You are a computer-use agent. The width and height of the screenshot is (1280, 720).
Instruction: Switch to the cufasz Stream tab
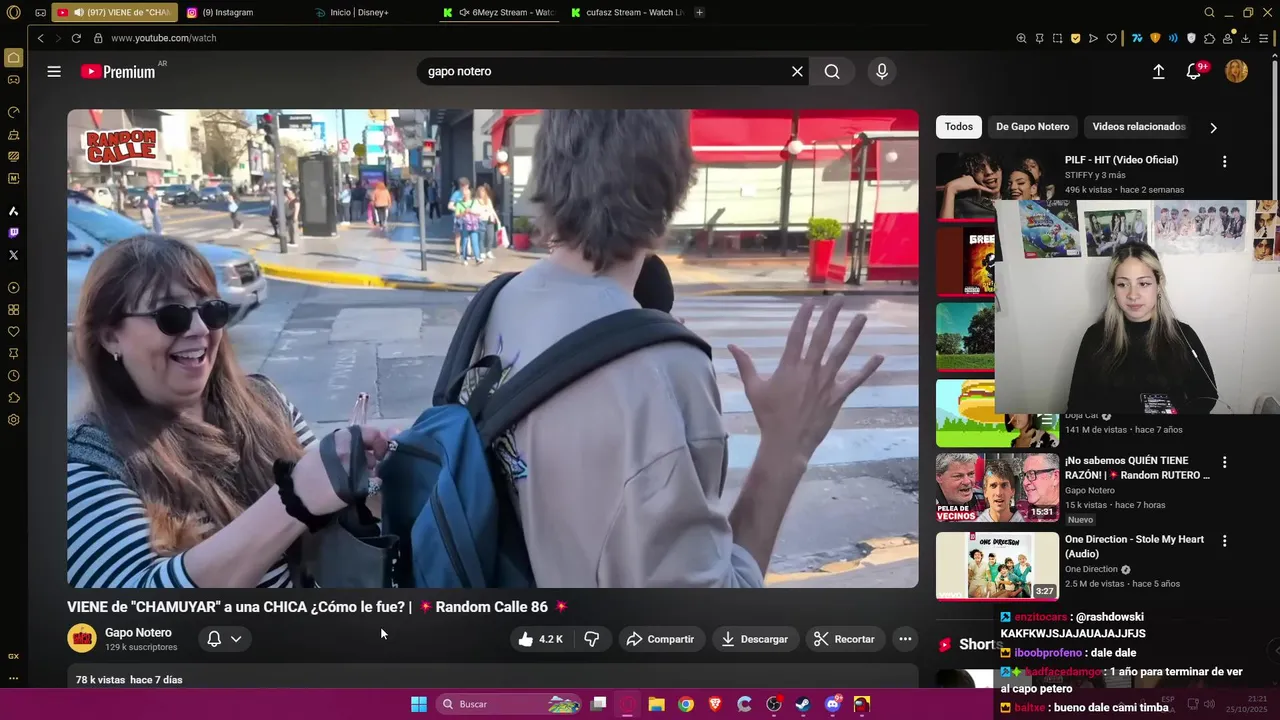point(628,13)
